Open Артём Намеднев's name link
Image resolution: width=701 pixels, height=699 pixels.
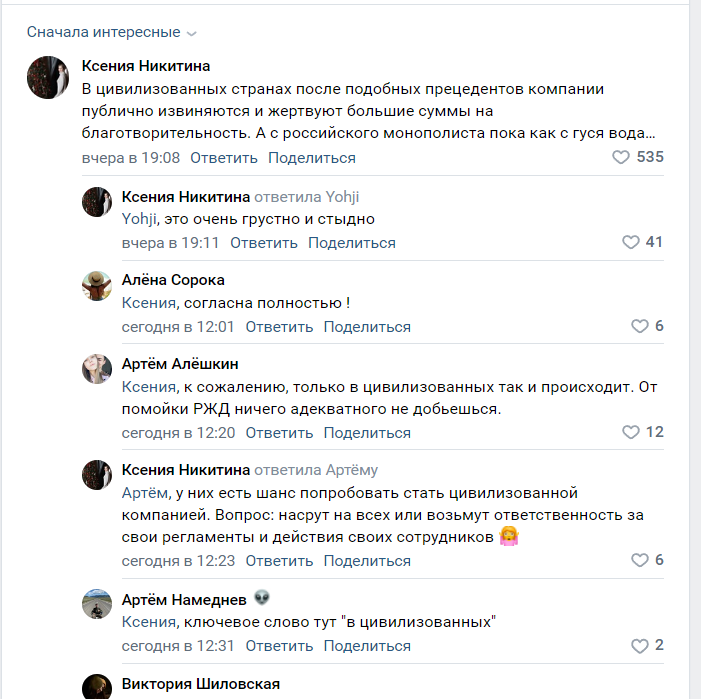click(x=184, y=598)
